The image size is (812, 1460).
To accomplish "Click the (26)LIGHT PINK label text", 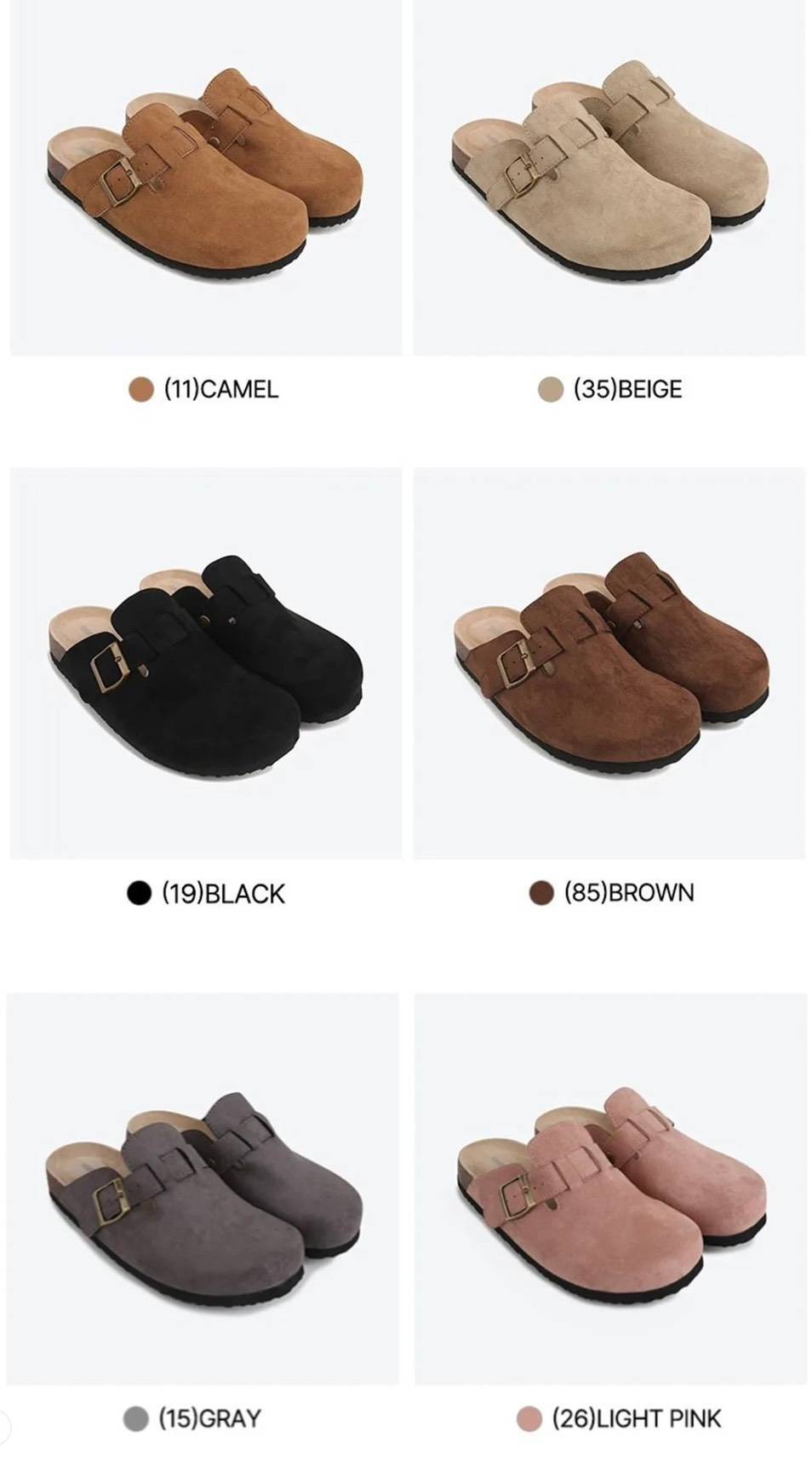I will pyautogui.click(x=637, y=1418).
